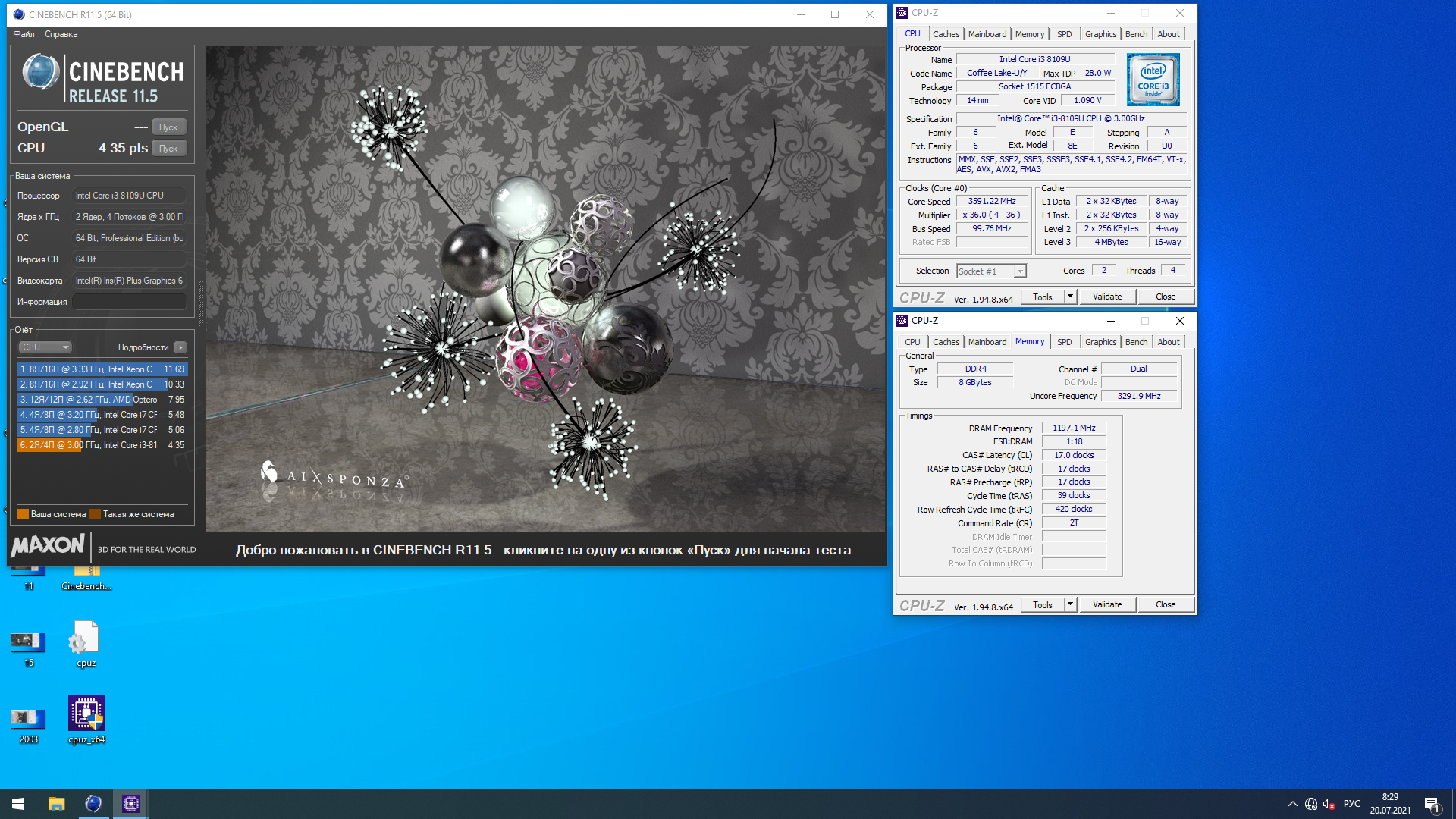Click the muted volume tray icon
This screenshot has height=819, width=1456.
[1329, 804]
